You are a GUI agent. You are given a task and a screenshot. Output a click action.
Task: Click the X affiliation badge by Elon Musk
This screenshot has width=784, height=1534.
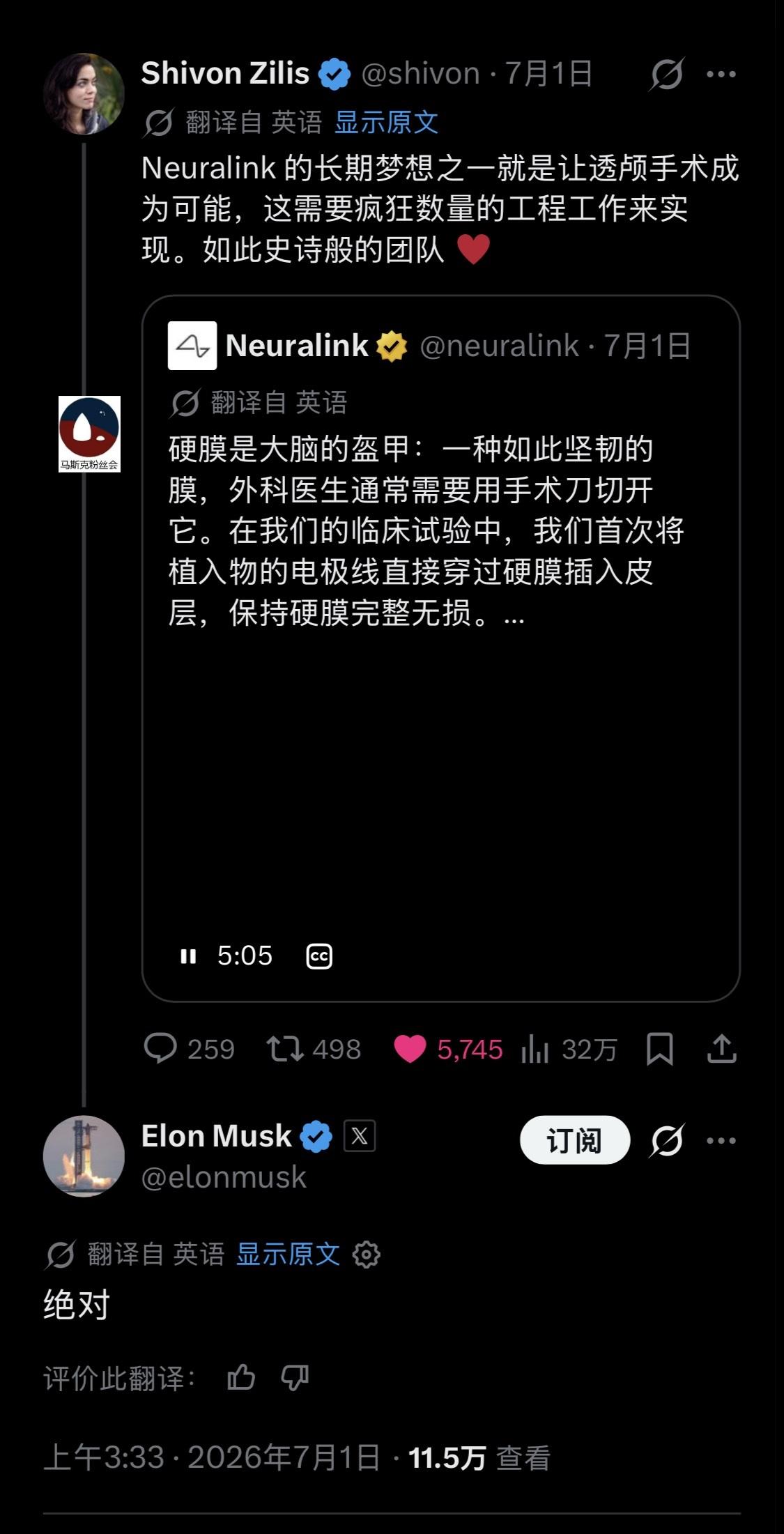[x=360, y=1136]
